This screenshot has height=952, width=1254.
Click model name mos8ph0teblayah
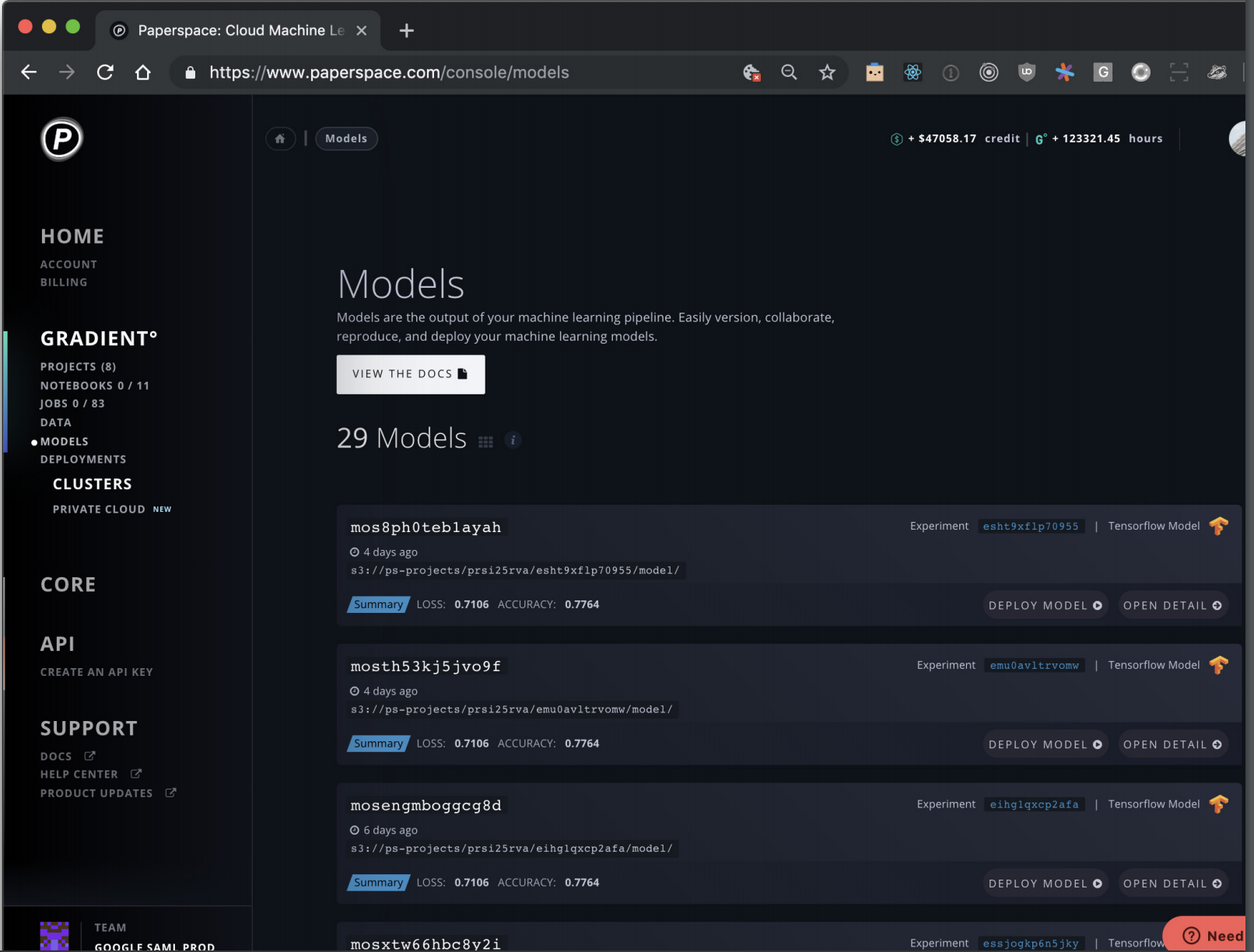pyautogui.click(x=426, y=527)
